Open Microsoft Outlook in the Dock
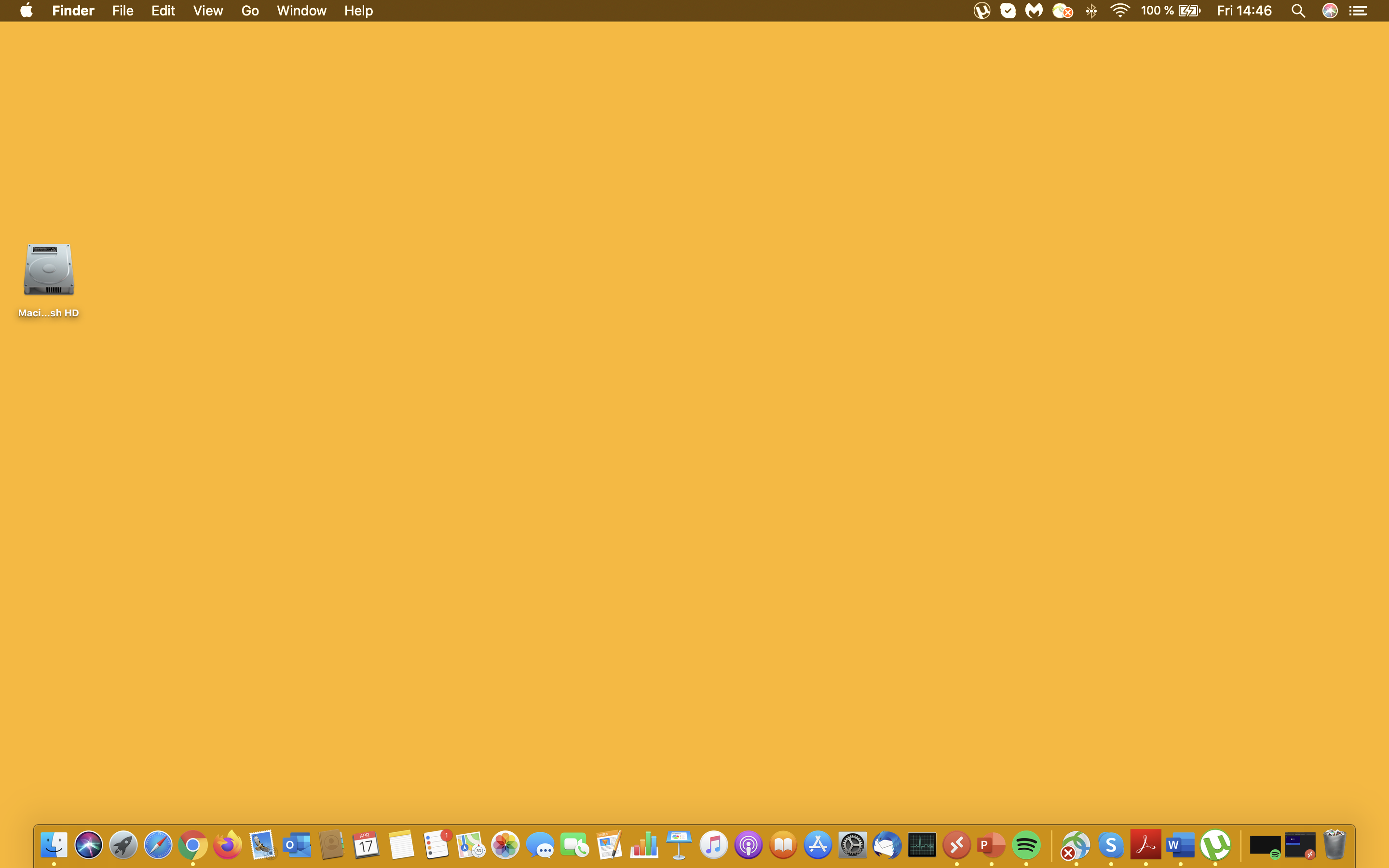This screenshot has height=868, width=1389. pyautogui.click(x=297, y=845)
